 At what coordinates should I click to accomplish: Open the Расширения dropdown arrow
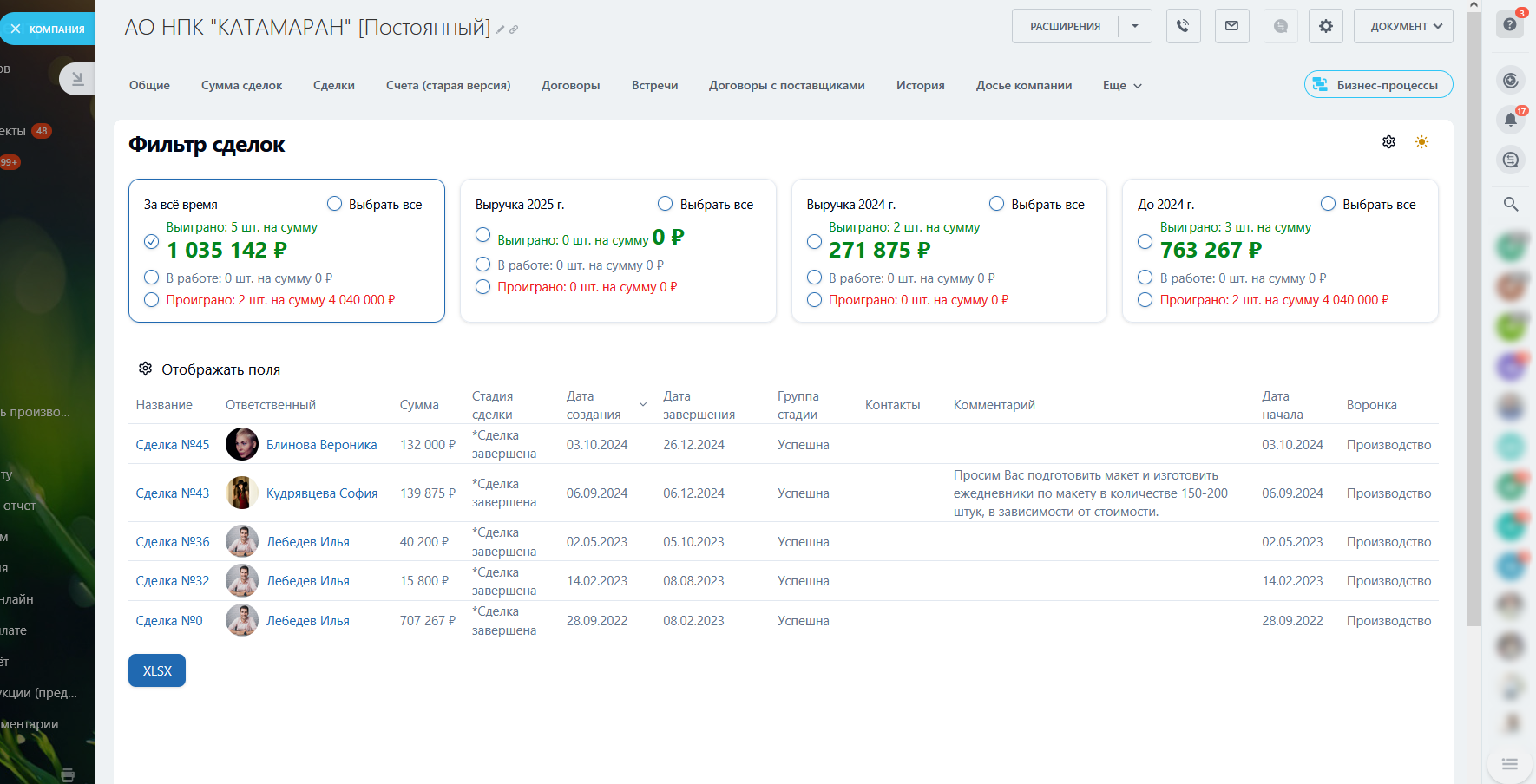1135,26
